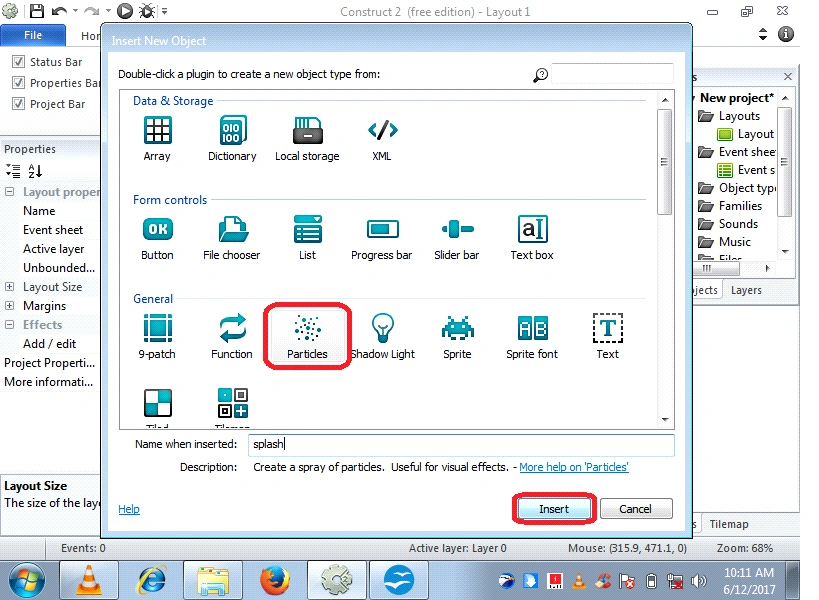Image resolution: width=819 pixels, height=600 pixels.
Task: Expand the Margins property
Action: (9, 305)
